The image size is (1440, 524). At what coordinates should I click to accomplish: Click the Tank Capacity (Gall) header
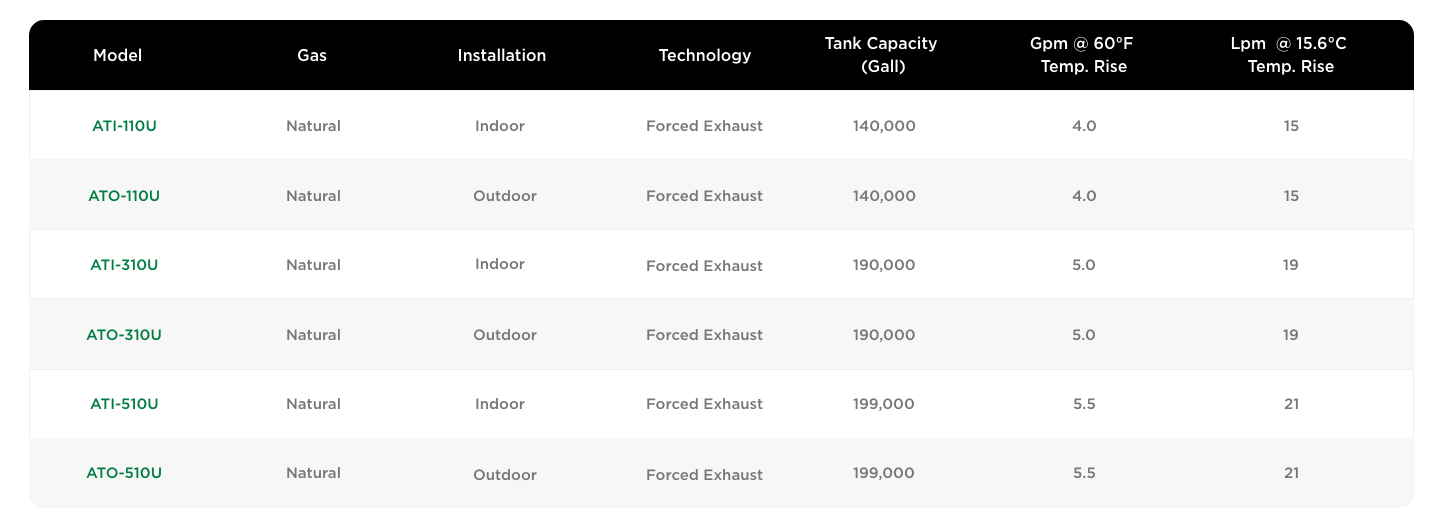[881, 55]
